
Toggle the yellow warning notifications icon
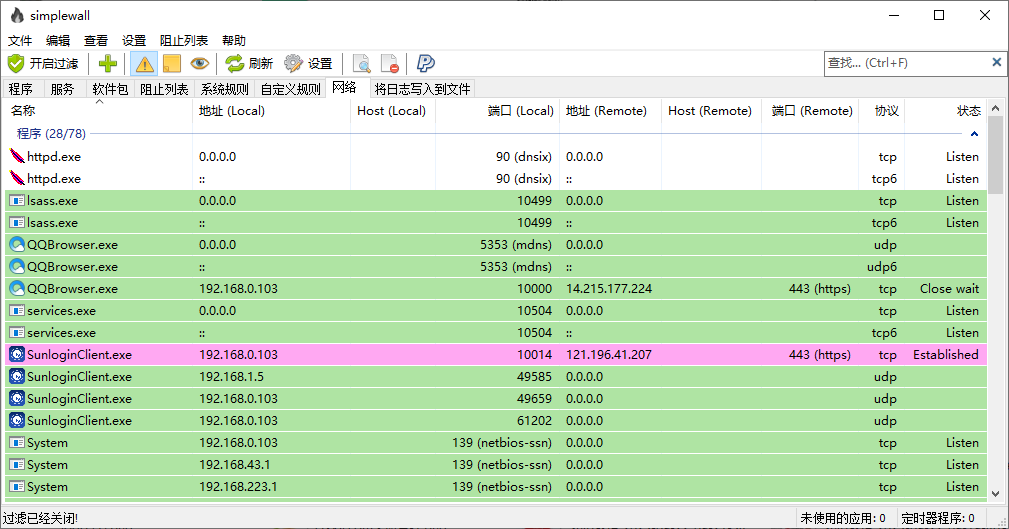pyautogui.click(x=144, y=64)
